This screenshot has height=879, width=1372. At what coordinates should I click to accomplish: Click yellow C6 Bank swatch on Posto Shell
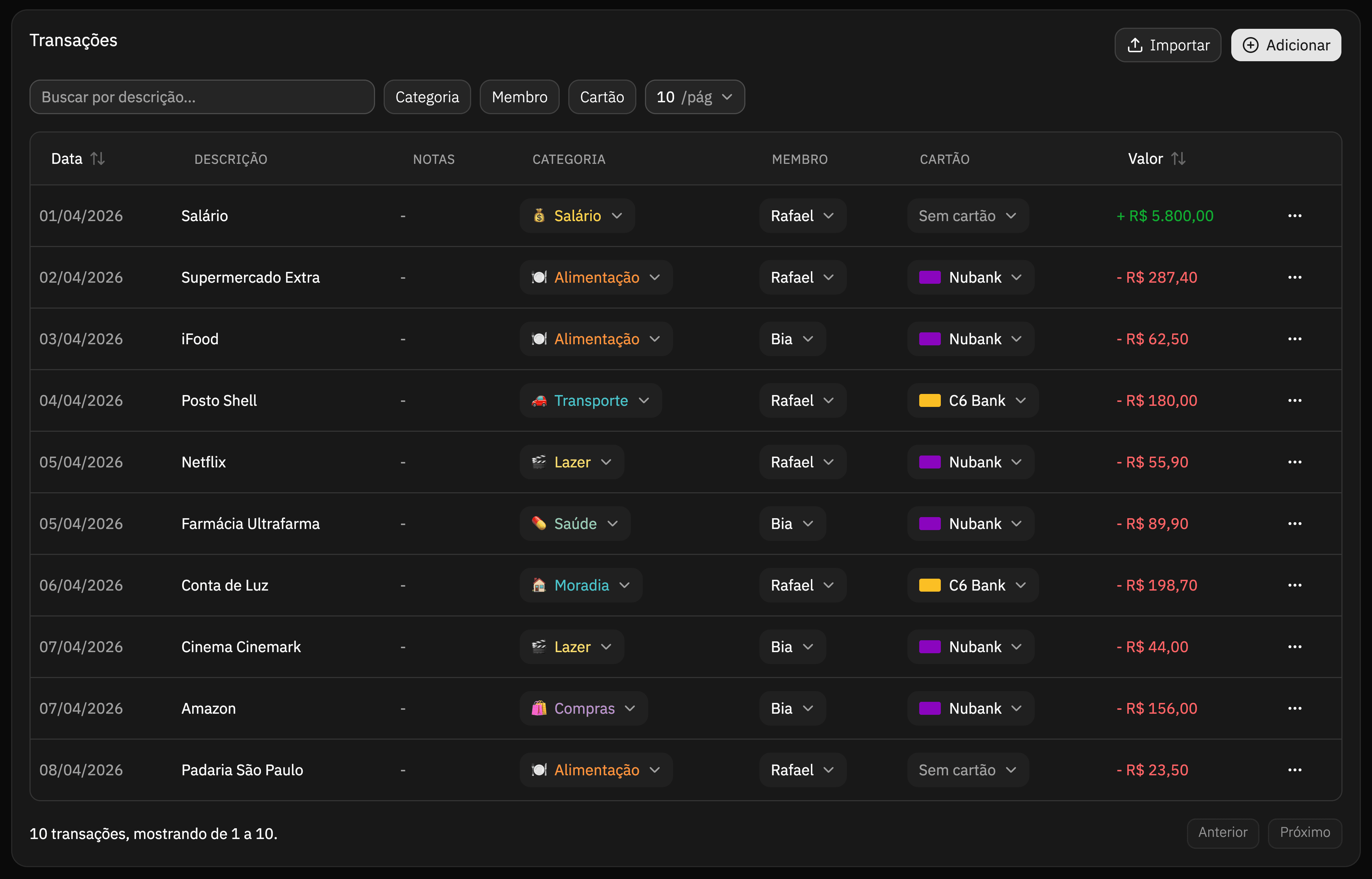(929, 401)
